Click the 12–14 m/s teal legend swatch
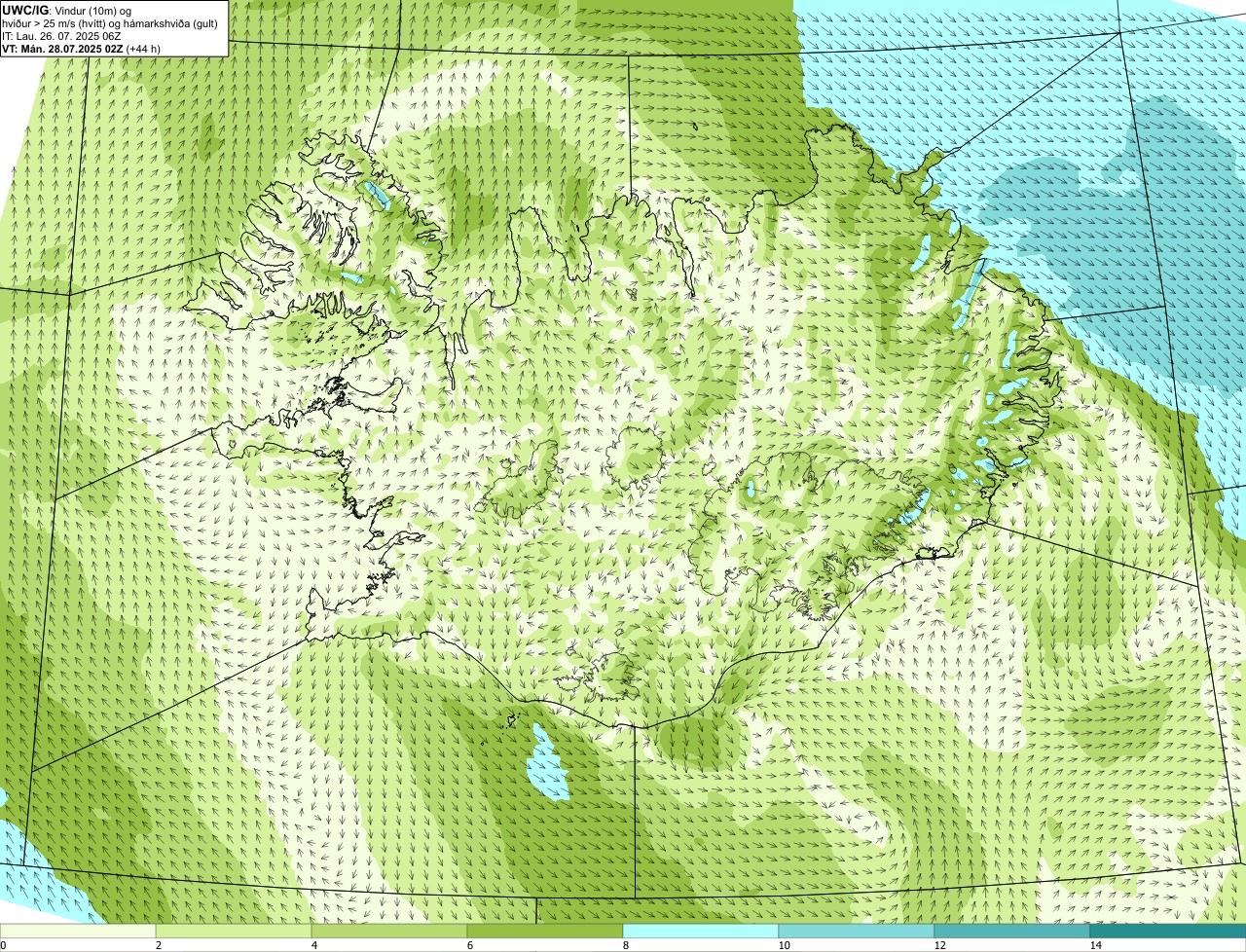 point(1012,931)
